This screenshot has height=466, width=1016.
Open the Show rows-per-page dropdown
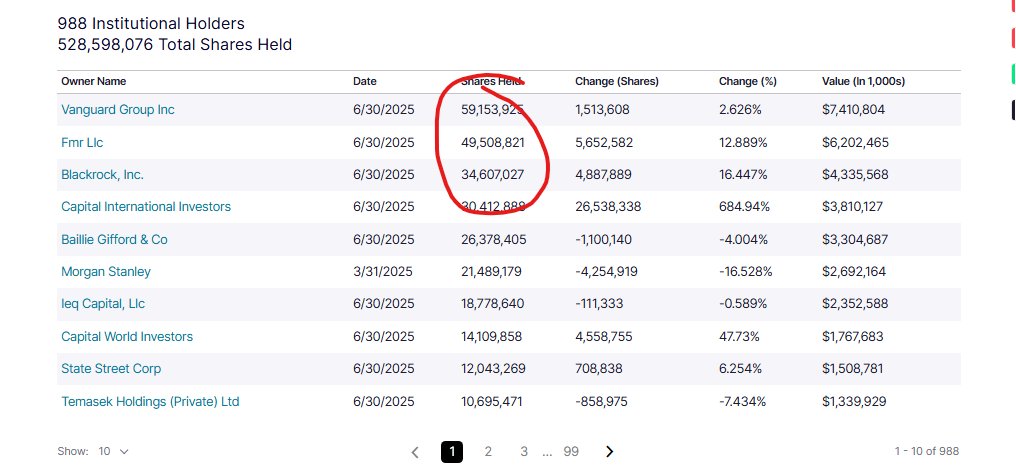pos(113,451)
